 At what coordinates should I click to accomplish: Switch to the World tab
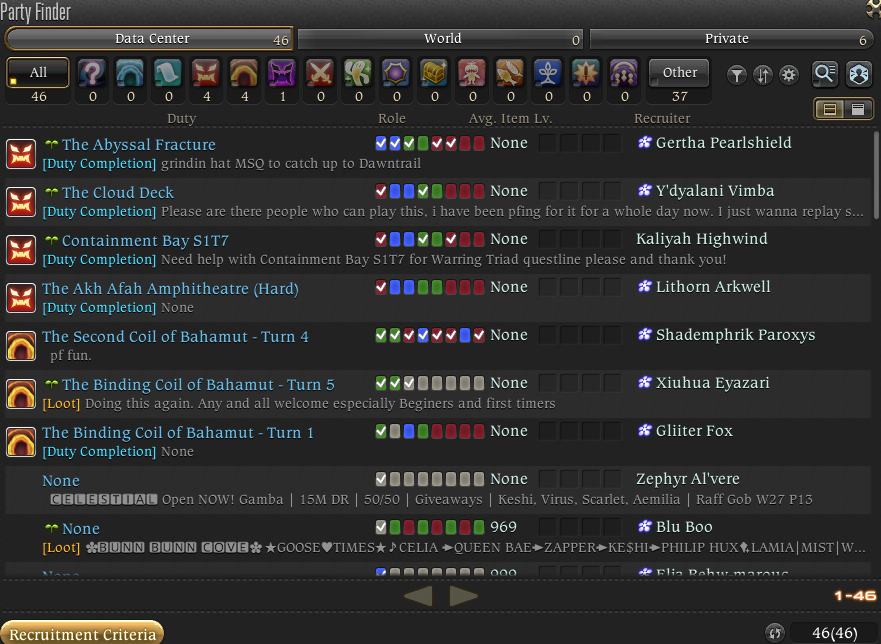[x=440, y=39]
